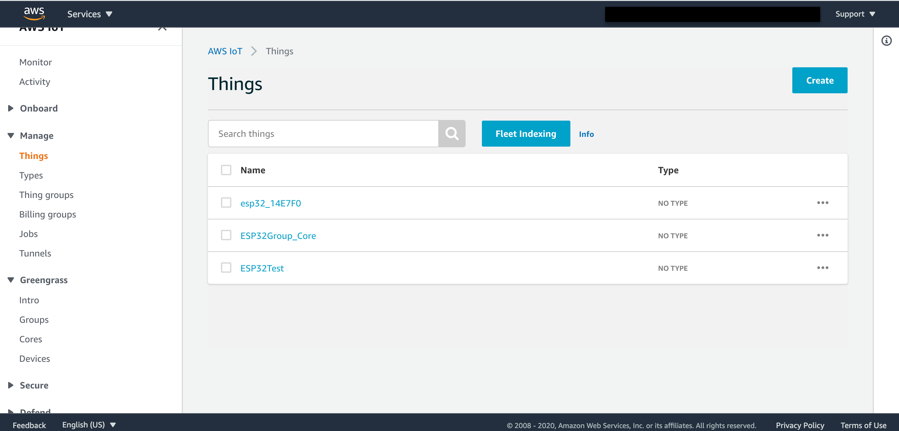This screenshot has height=431, width=899.
Task: Expand the Onboard section
Action: point(33,108)
